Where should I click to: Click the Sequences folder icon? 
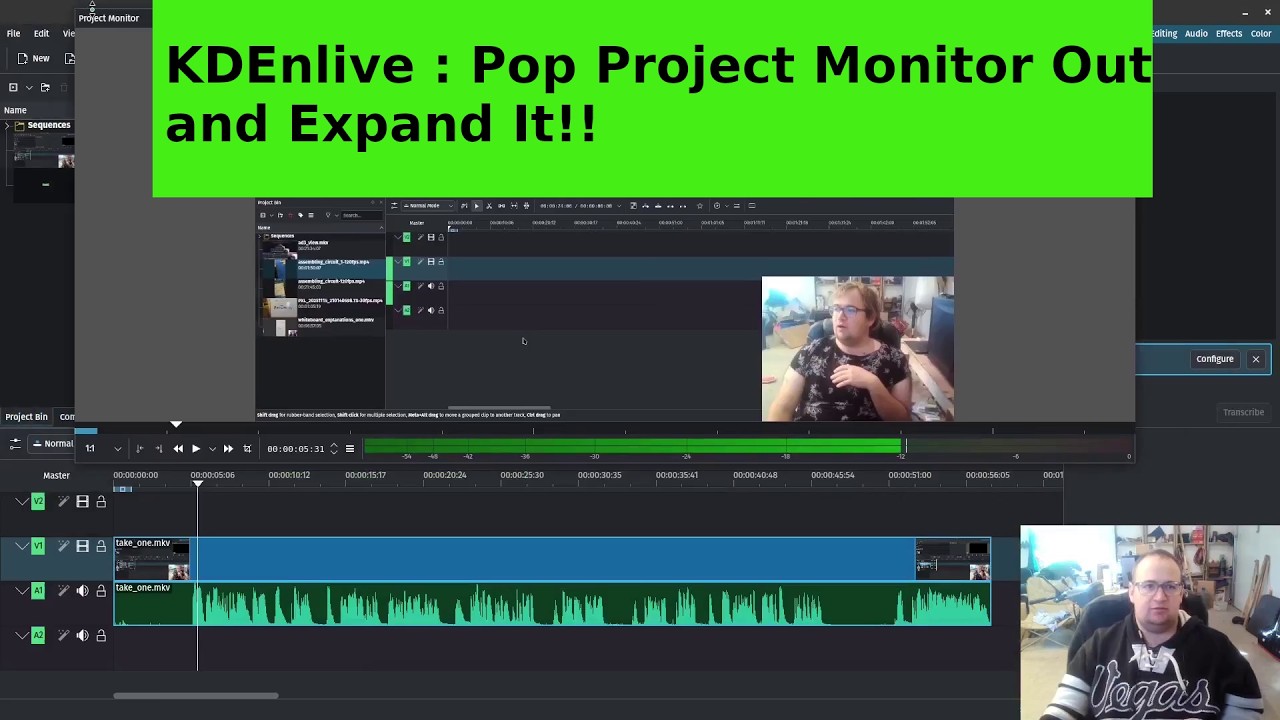19,125
